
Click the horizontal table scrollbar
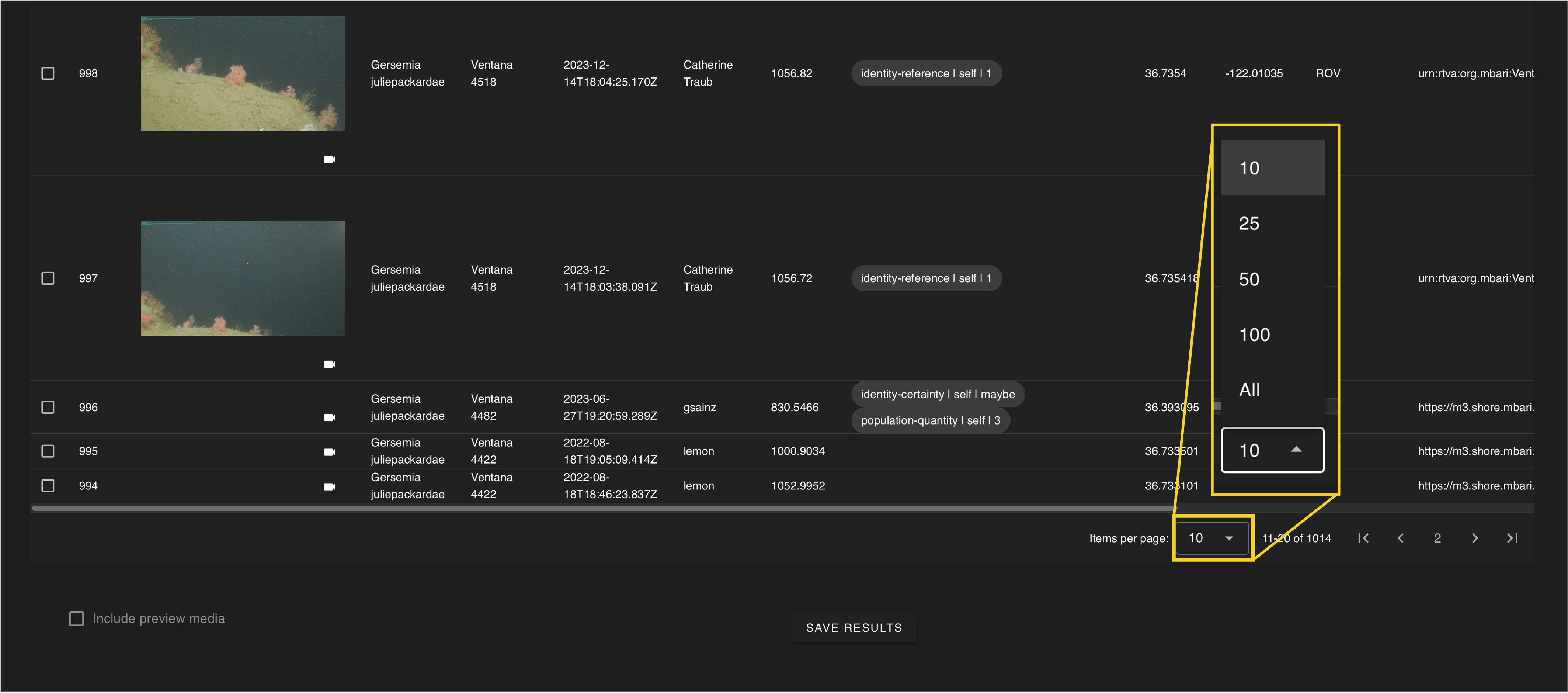click(602, 508)
